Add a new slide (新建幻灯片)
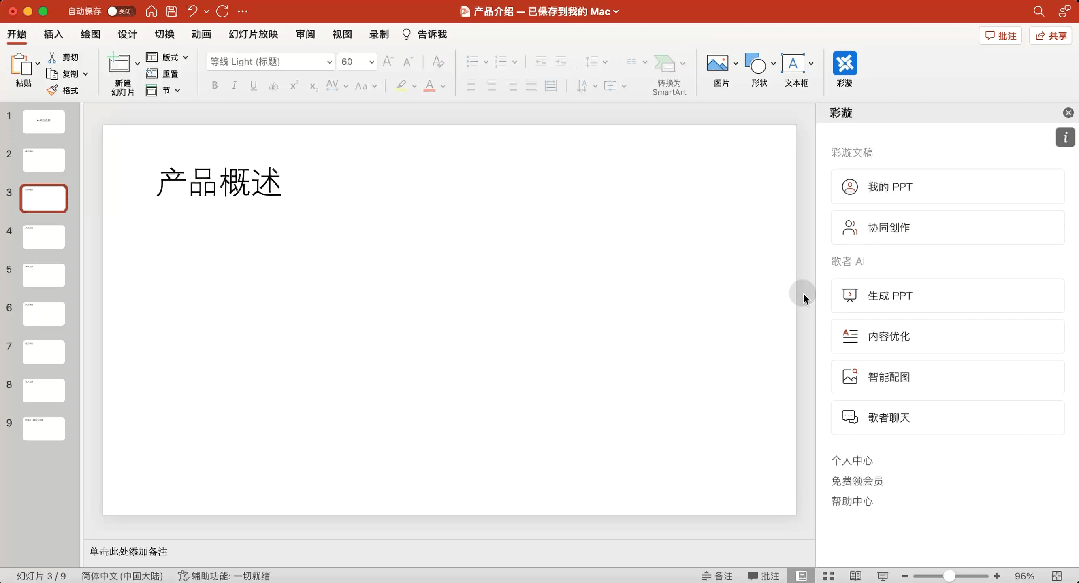Screen dimensions: 1079x583 click(120, 63)
